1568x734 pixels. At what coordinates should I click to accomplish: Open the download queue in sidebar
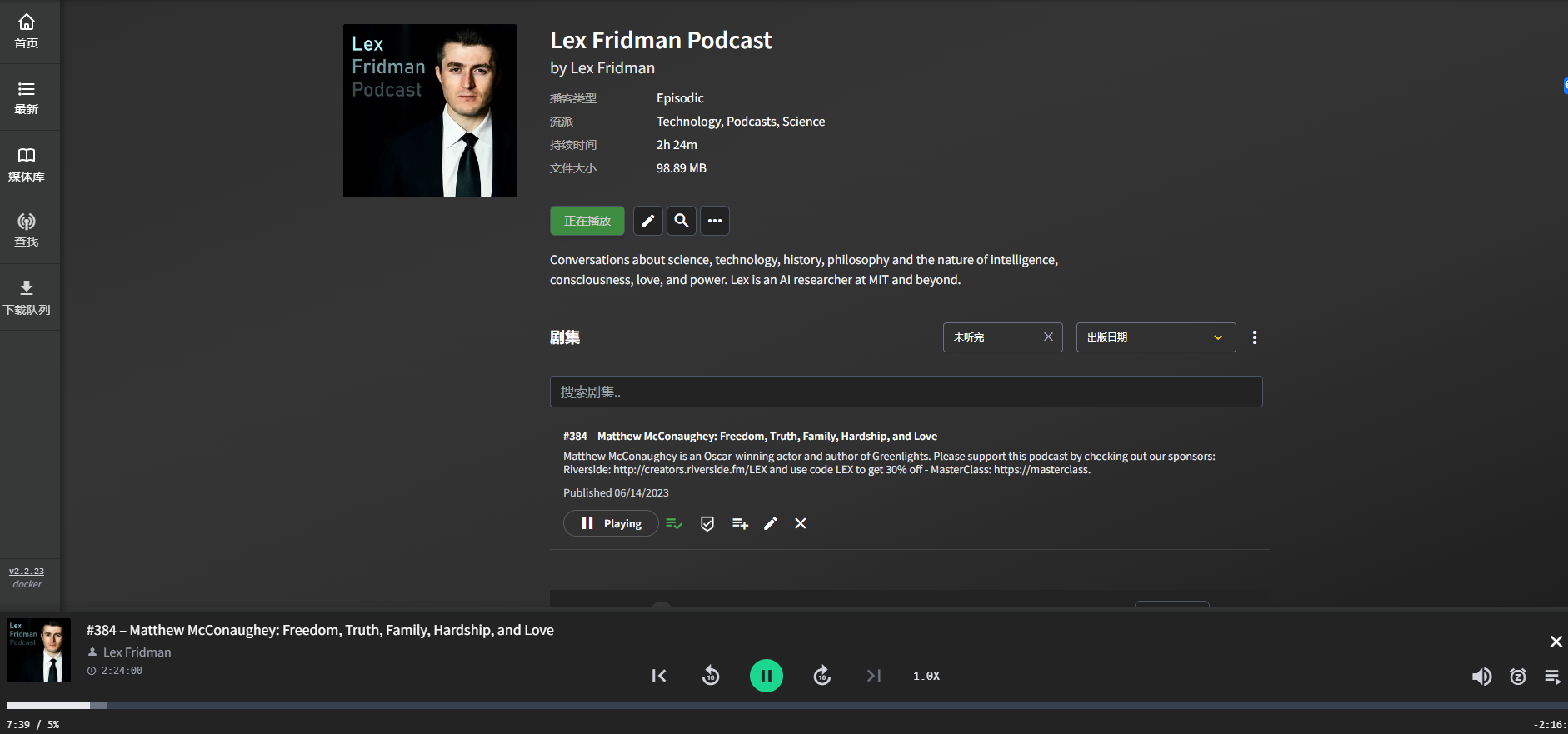(27, 297)
